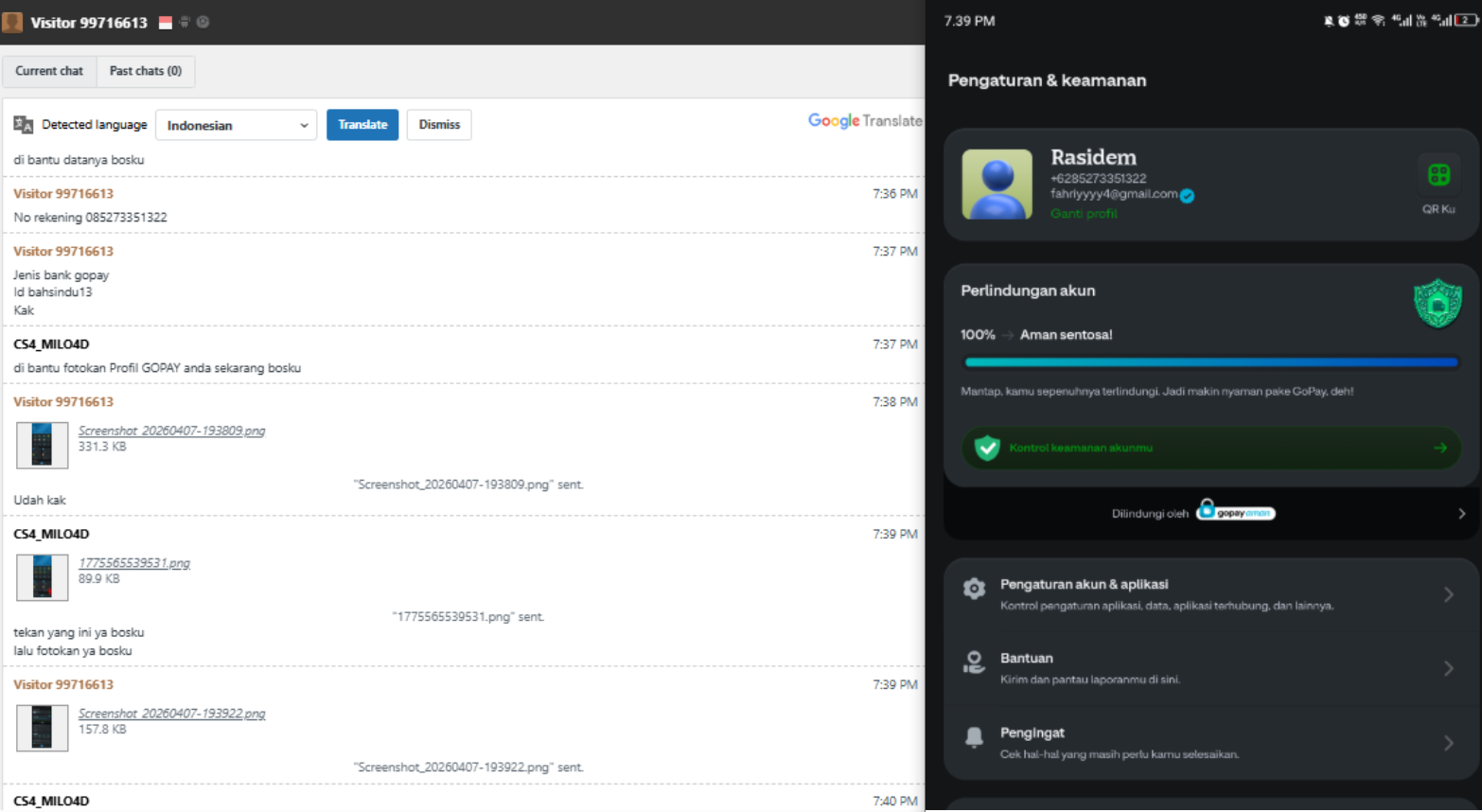Screen dimensions: 1482x812
Task: Switch to the Past chats (0) tab
Action: (x=146, y=71)
